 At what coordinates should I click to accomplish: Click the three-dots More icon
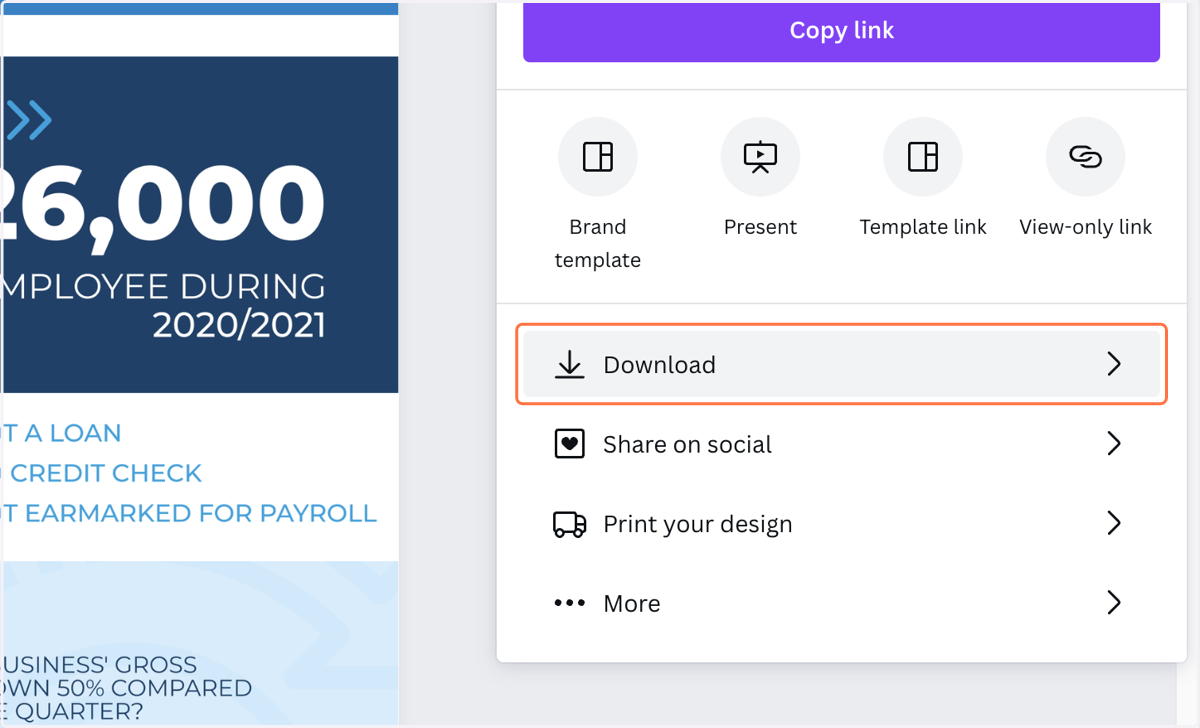(569, 603)
